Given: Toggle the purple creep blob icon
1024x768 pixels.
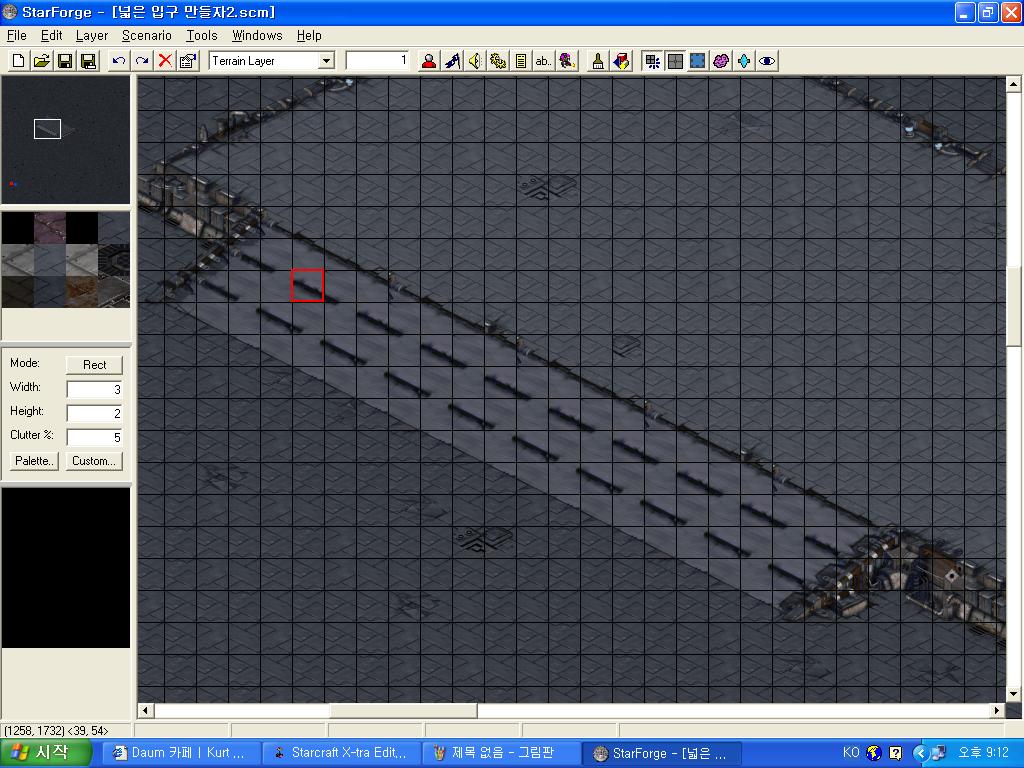Looking at the screenshot, I should (x=721, y=61).
